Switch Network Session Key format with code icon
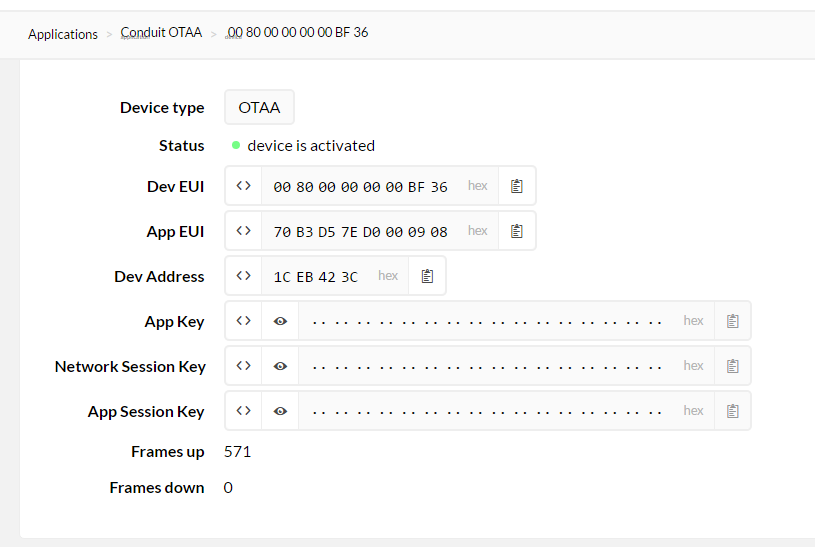 [x=243, y=366]
